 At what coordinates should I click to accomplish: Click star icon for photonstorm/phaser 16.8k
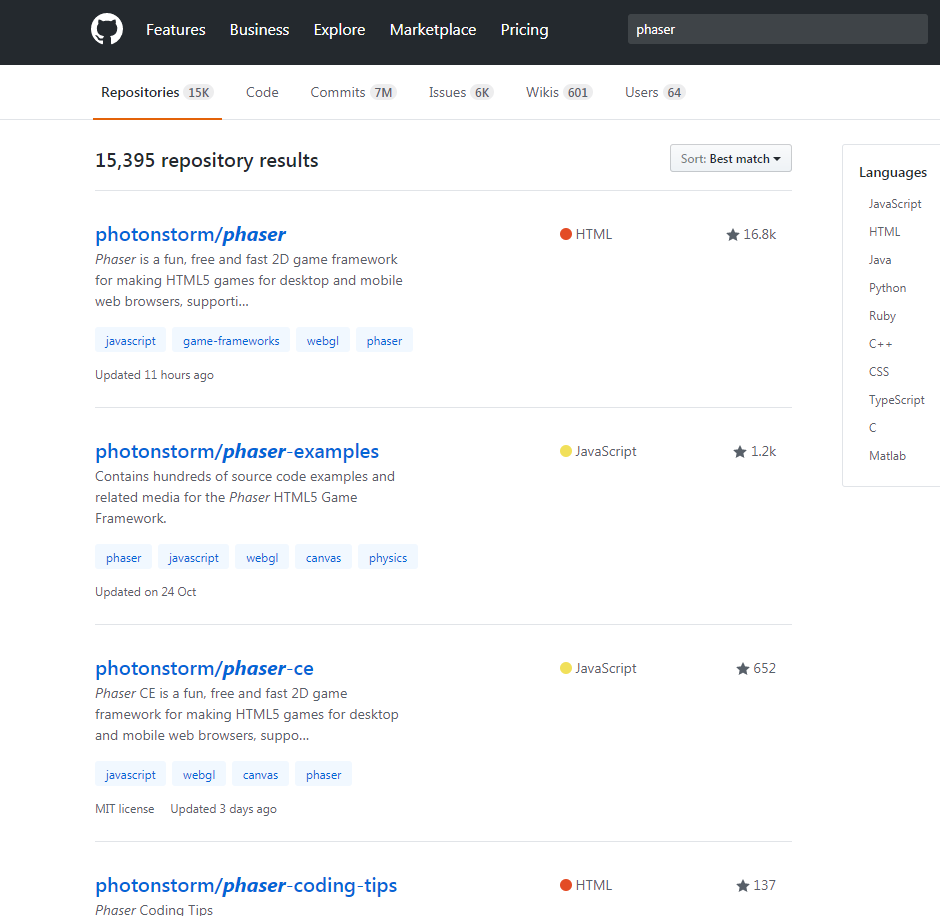pos(733,234)
